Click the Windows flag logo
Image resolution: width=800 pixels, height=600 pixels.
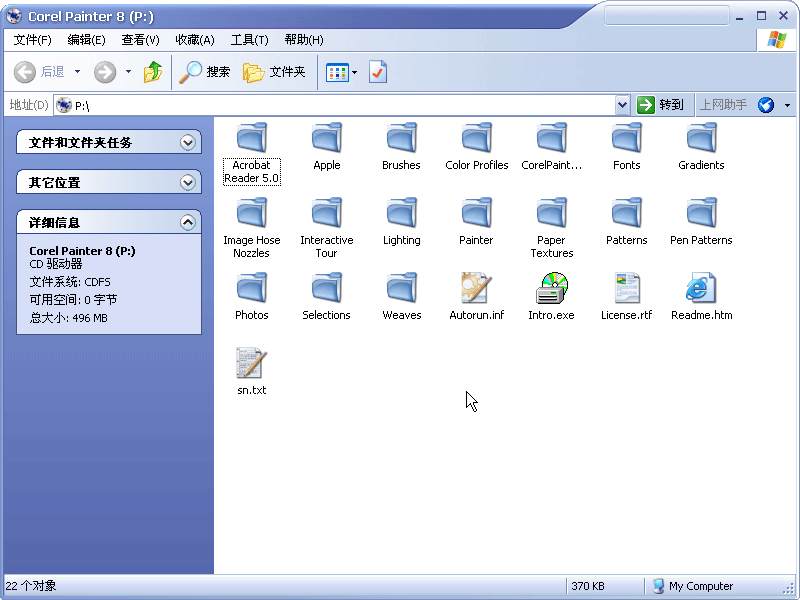(x=777, y=39)
